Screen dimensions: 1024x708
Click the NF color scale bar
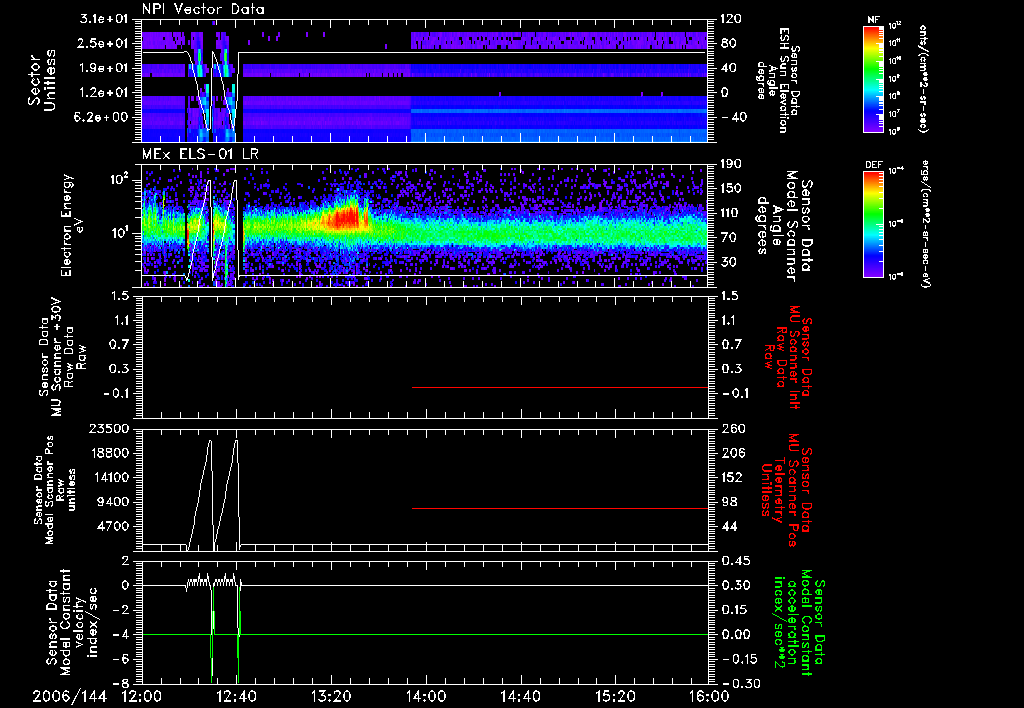[x=873, y=78]
